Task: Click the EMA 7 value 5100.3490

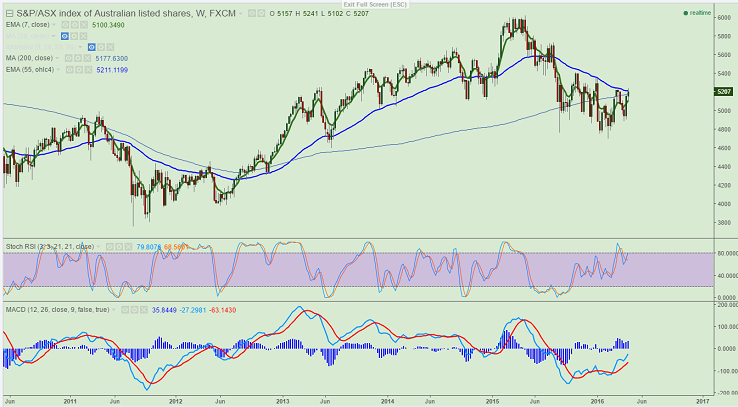Action: pyautogui.click(x=108, y=25)
